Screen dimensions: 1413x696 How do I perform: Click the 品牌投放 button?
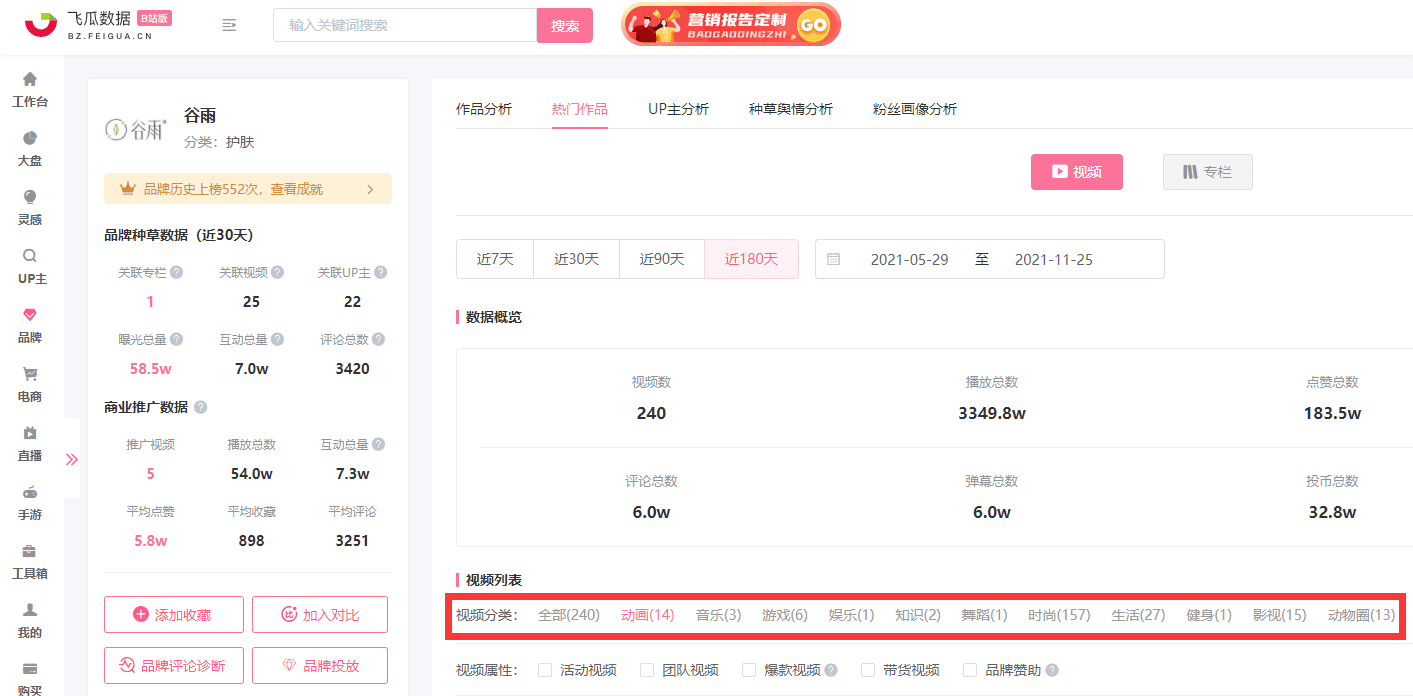coord(320,665)
